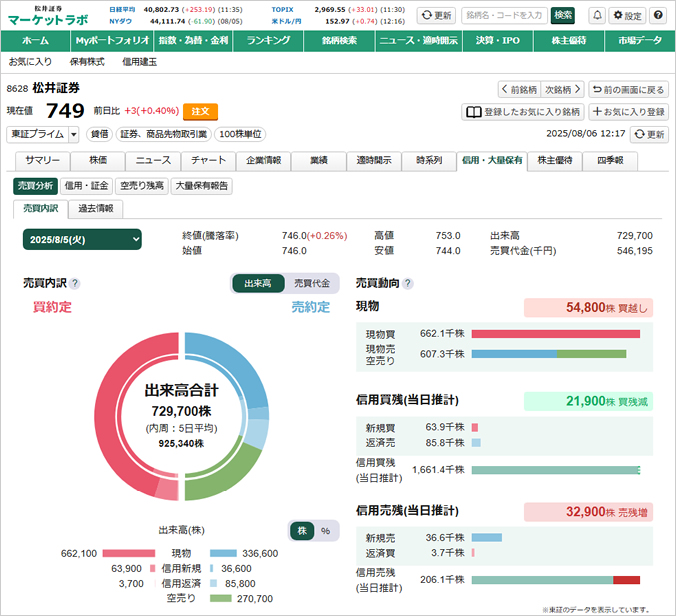Click the NYダウ index label
The width and height of the screenshot is (676, 616).
tap(120, 21)
